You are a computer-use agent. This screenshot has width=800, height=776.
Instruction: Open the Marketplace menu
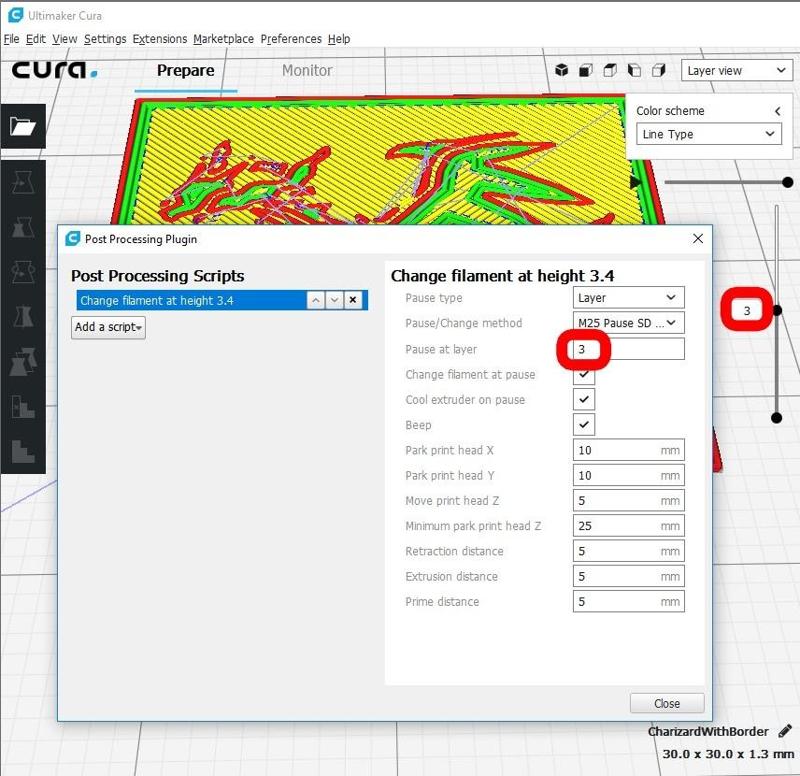click(223, 39)
